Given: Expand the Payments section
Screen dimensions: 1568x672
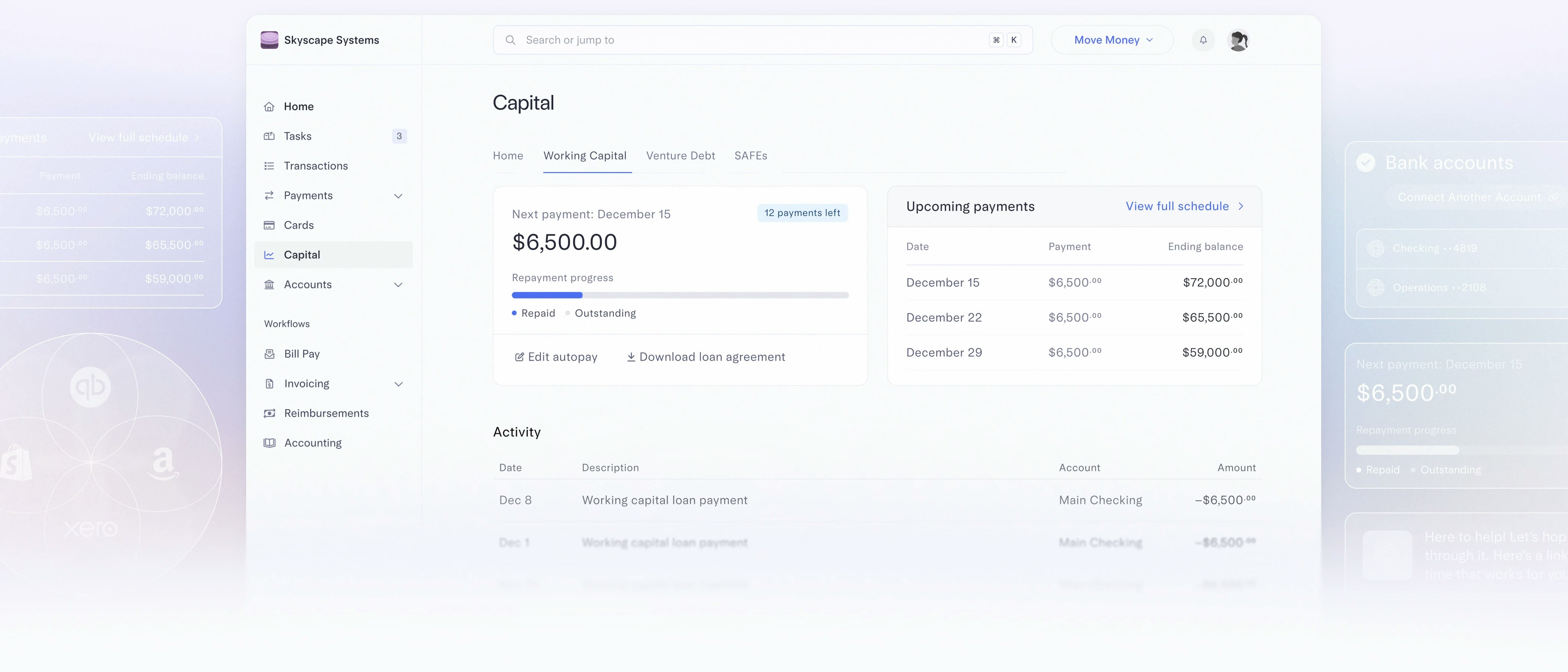Looking at the screenshot, I should [x=399, y=195].
